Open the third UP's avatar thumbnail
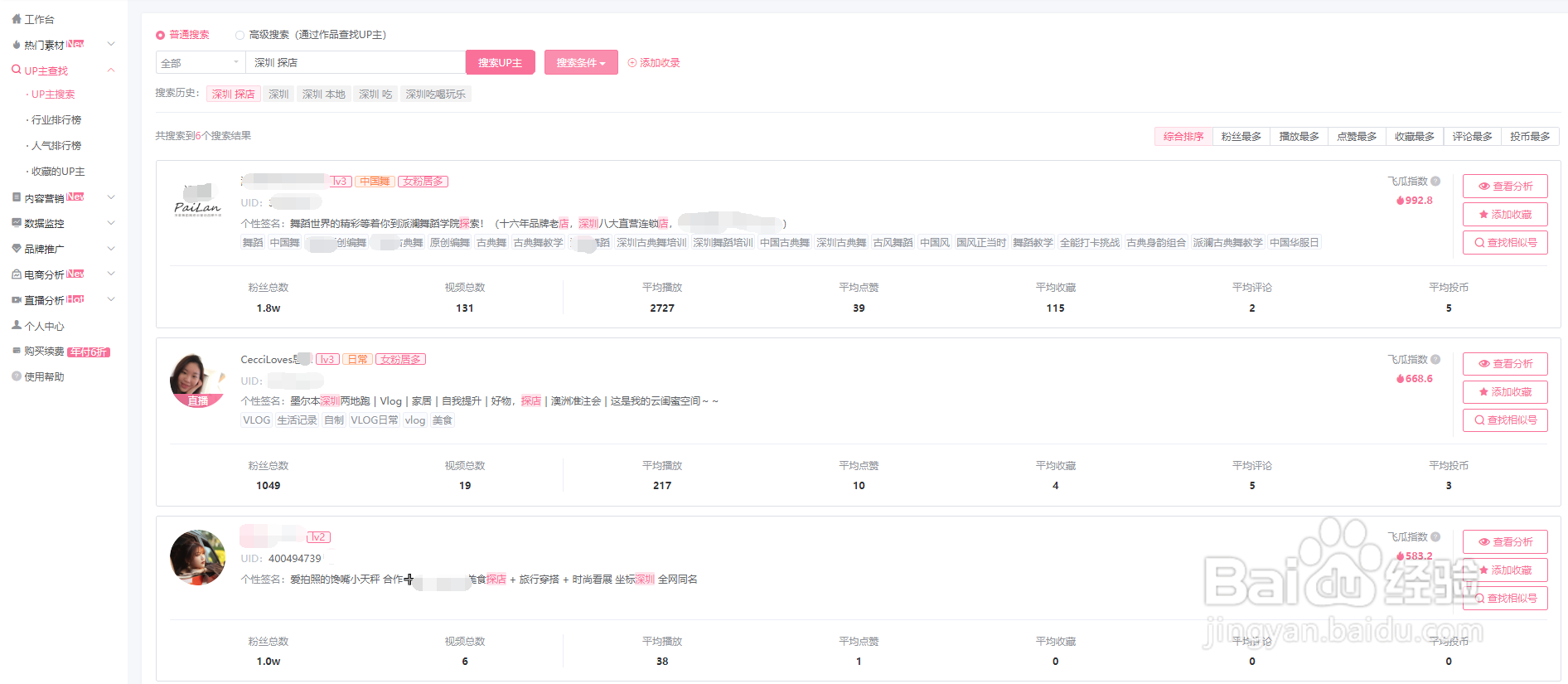 point(197,557)
